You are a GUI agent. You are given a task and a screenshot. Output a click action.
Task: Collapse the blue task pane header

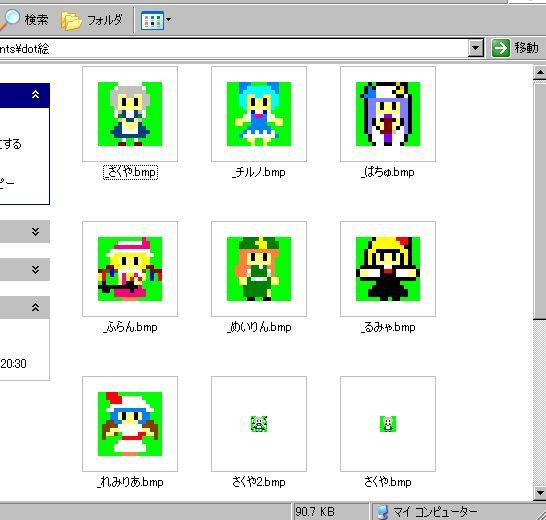(x=36, y=95)
